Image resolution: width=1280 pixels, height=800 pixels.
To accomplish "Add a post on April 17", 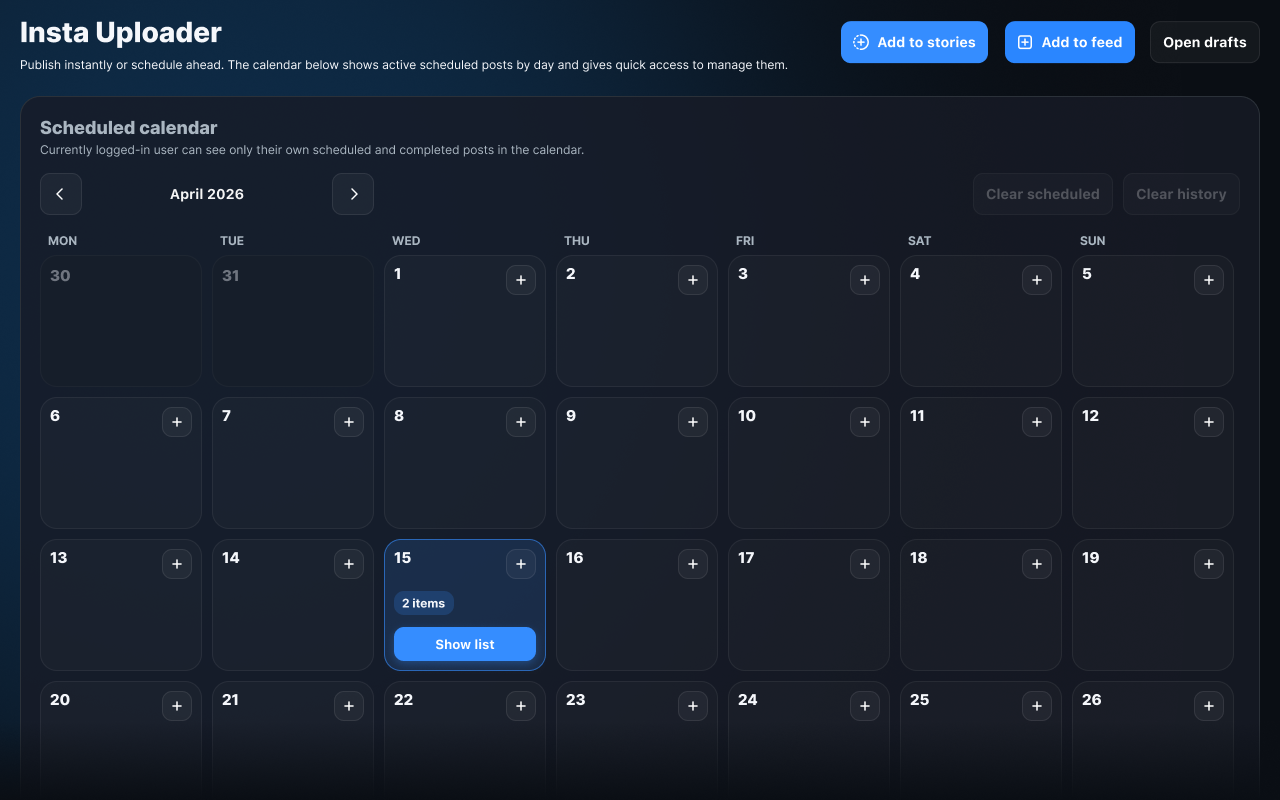I will [x=865, y=564].
